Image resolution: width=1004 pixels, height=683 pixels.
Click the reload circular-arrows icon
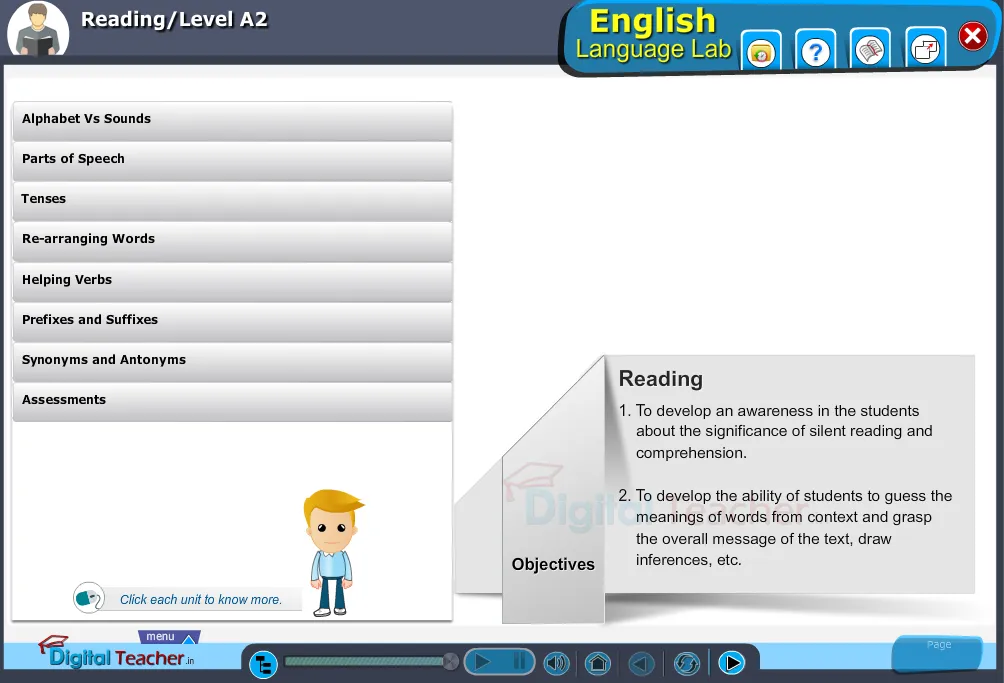pyautogui.click(x=687, y=663)
